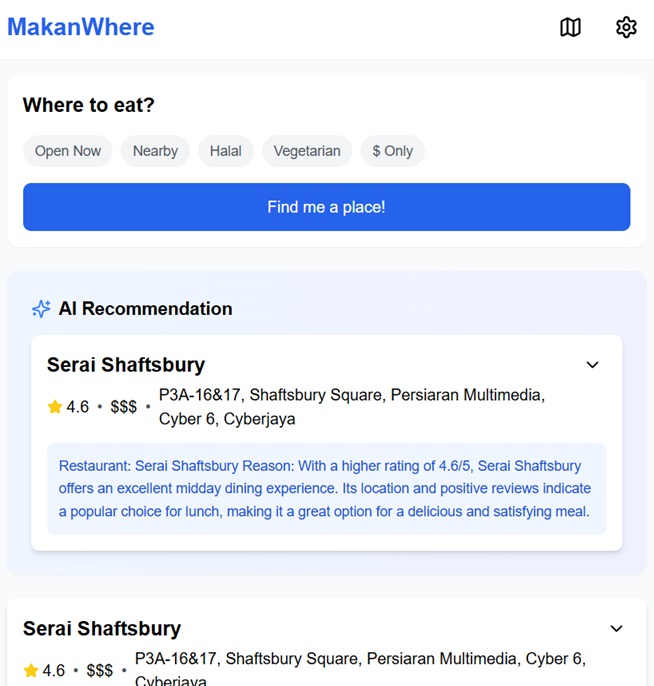This screenshot has width=654, height=686.
Task: Click the $$$ price indicator in AI recommendation card
Action: point(124,407)
